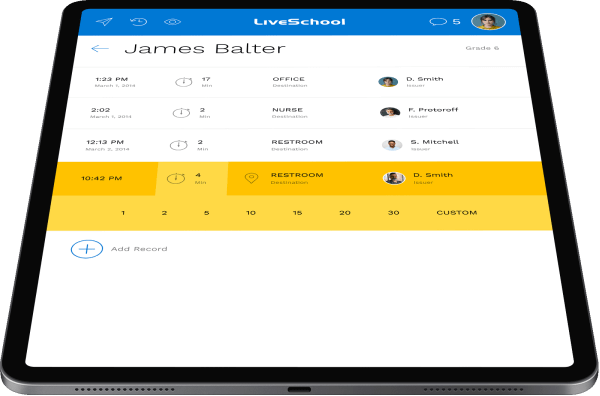600x396 pixels.
Task: Click the timer icon in the 2:02 row
Action: click(181, 112)
